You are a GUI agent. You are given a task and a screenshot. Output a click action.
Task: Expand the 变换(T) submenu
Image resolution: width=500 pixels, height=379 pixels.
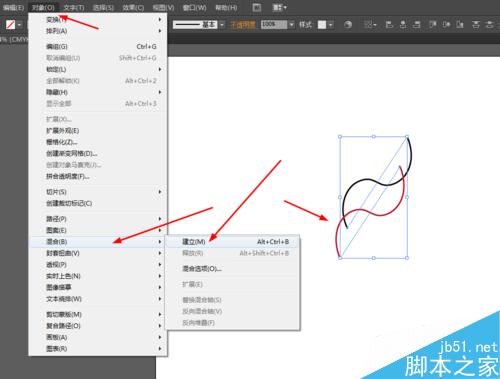(x=98, y=20)
